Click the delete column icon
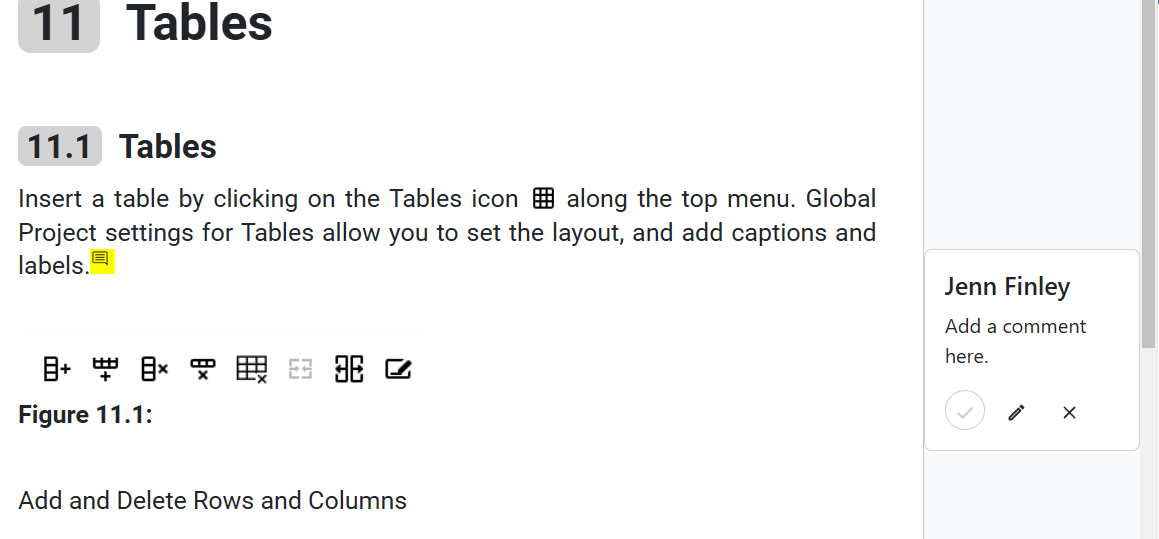1159x539 pixels. tap(154, 370)
